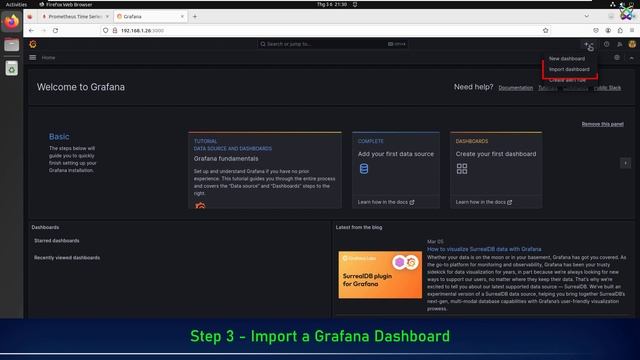Click the clock in the top bar
This screenshot has height=360, width=640.
[332, 4]
